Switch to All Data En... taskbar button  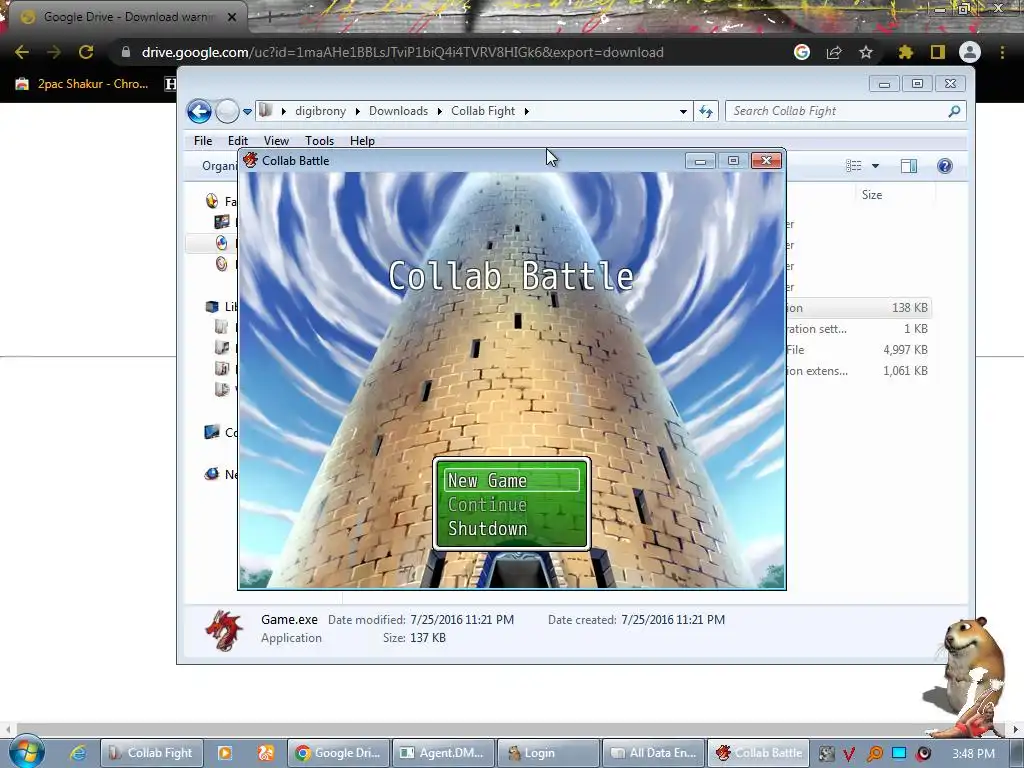pos(653,753)
